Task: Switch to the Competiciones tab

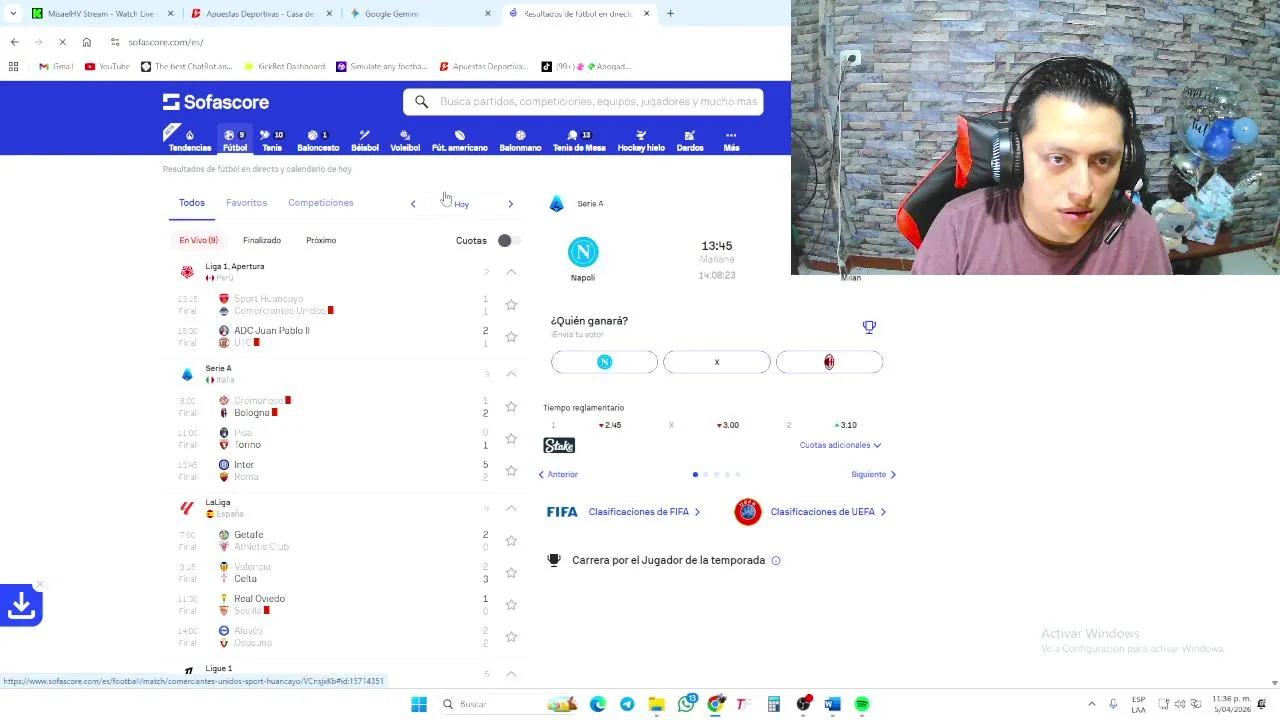Action: [321, 203]
